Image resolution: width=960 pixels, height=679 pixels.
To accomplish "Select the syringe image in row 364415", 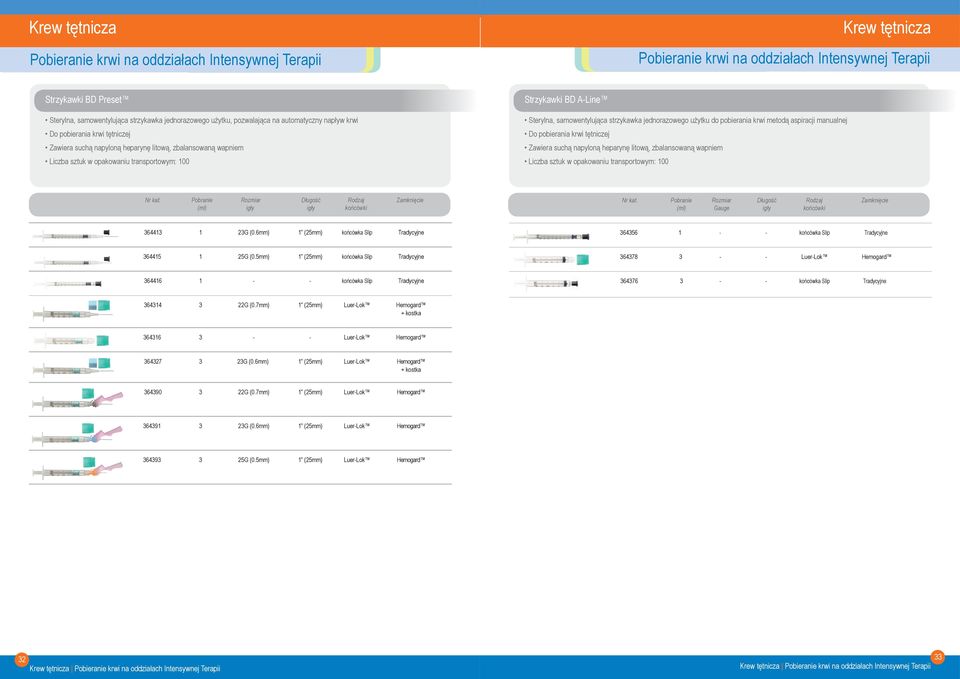I will (72, 261).
